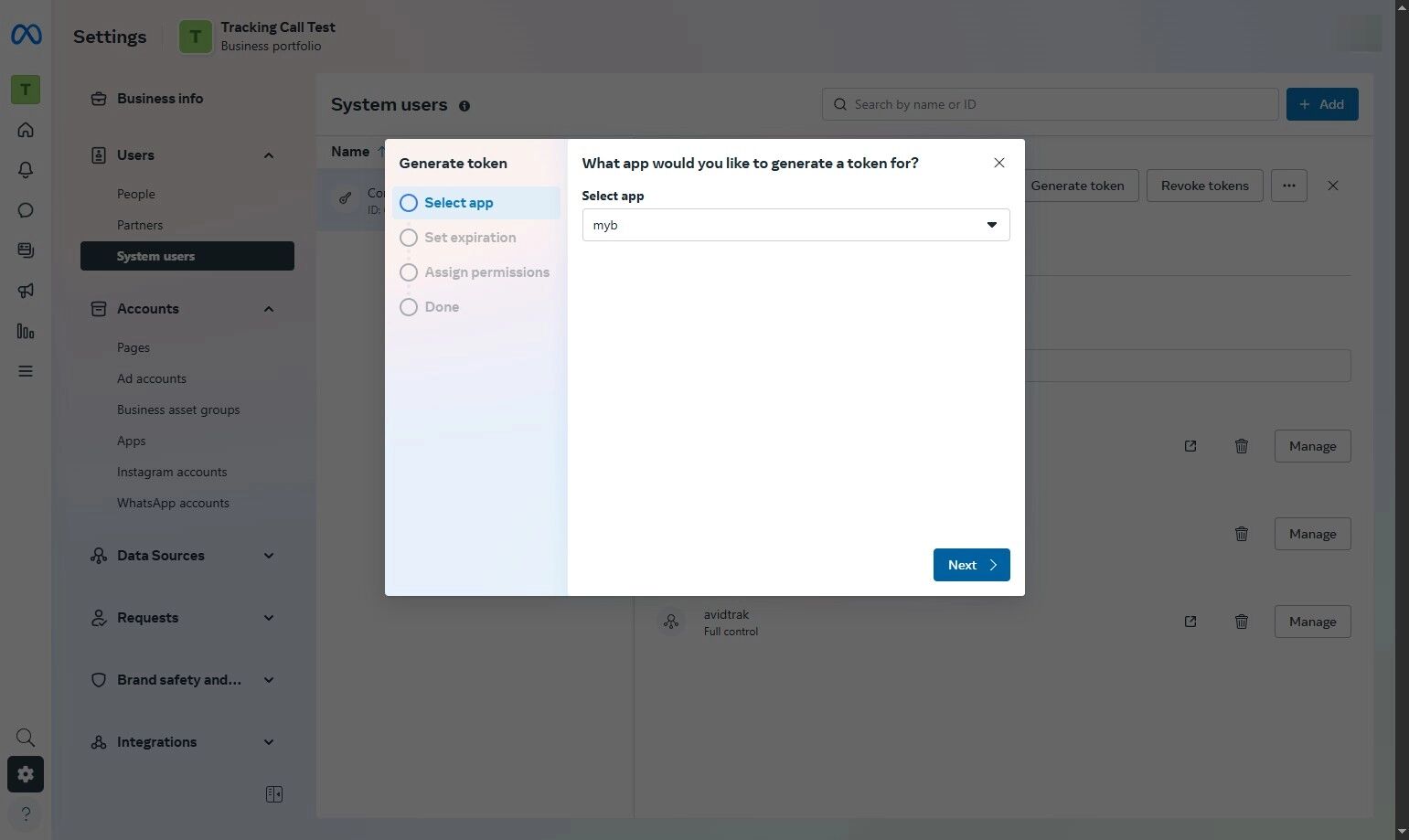Expand the Data Sources section
Screen dimensions: 1409x840
click(268, 555)
